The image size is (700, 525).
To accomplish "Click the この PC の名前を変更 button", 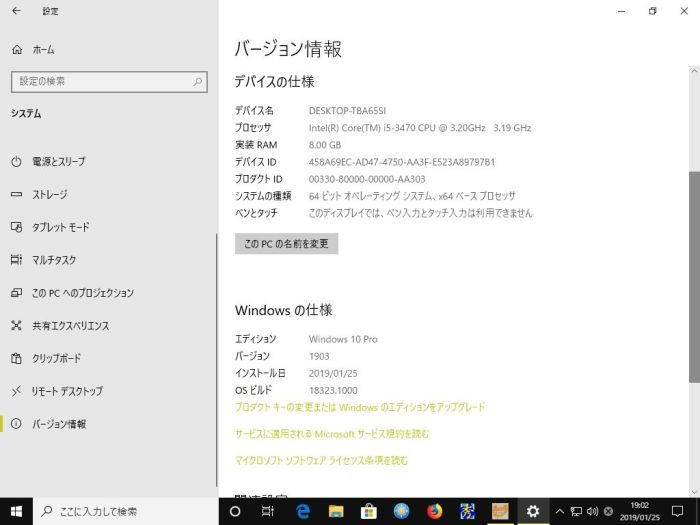I will point(286,244).
